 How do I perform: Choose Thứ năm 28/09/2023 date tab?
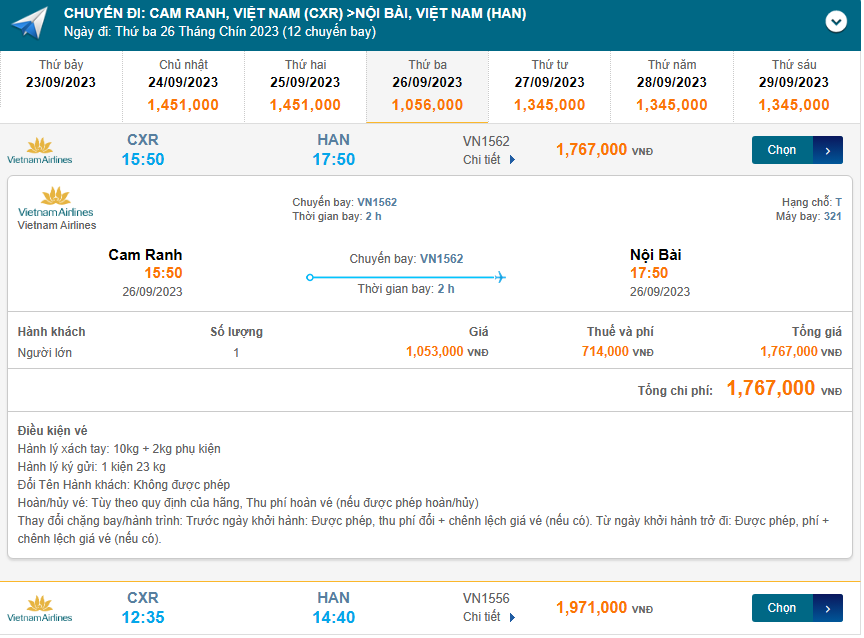coord(671,84)
